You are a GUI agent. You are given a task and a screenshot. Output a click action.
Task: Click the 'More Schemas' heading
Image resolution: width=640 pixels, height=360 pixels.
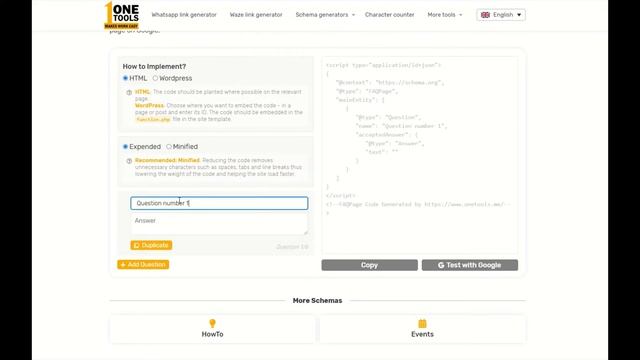pos(318,300)
